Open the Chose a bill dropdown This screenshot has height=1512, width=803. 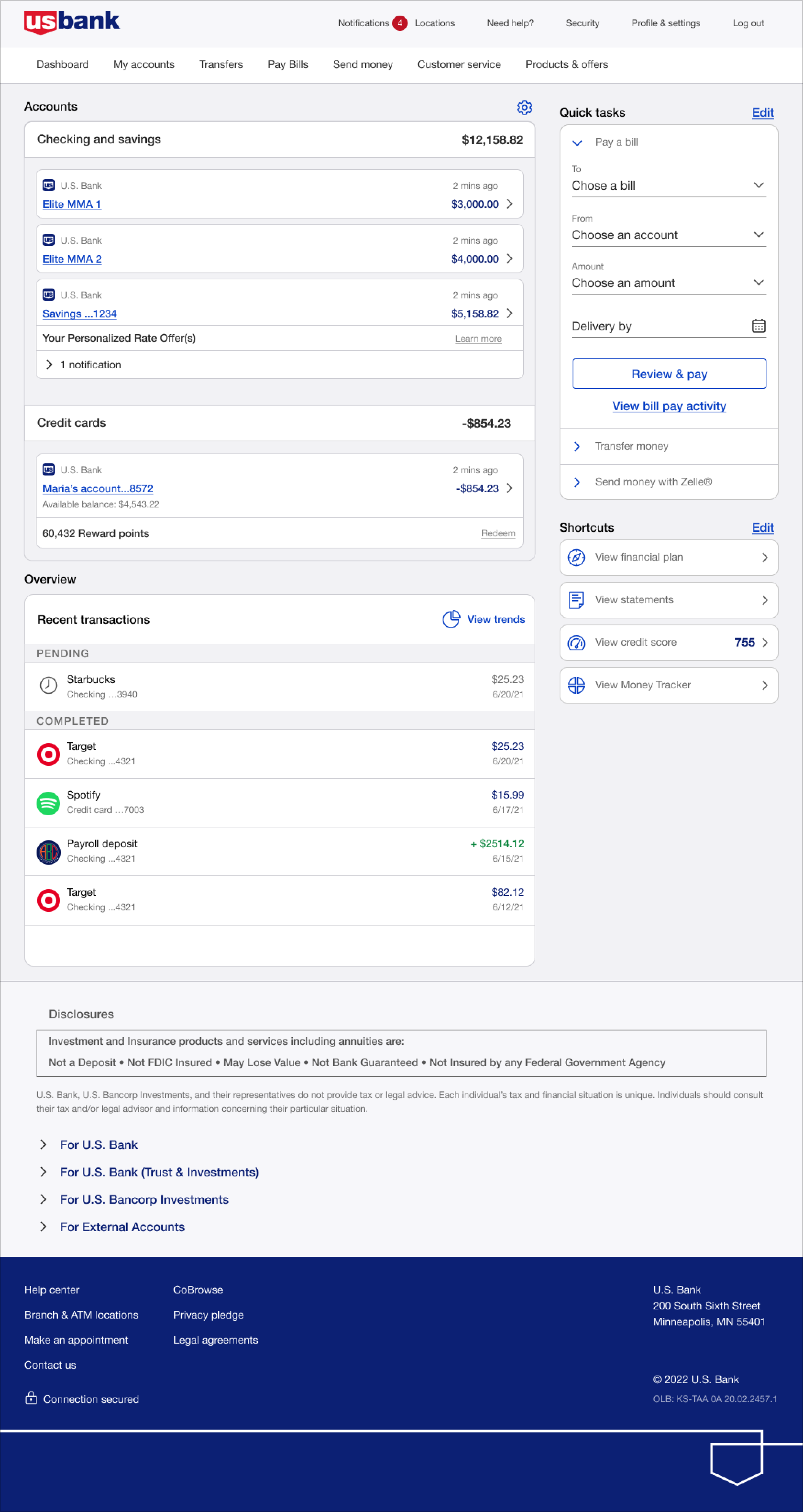[x=669, y=185]
